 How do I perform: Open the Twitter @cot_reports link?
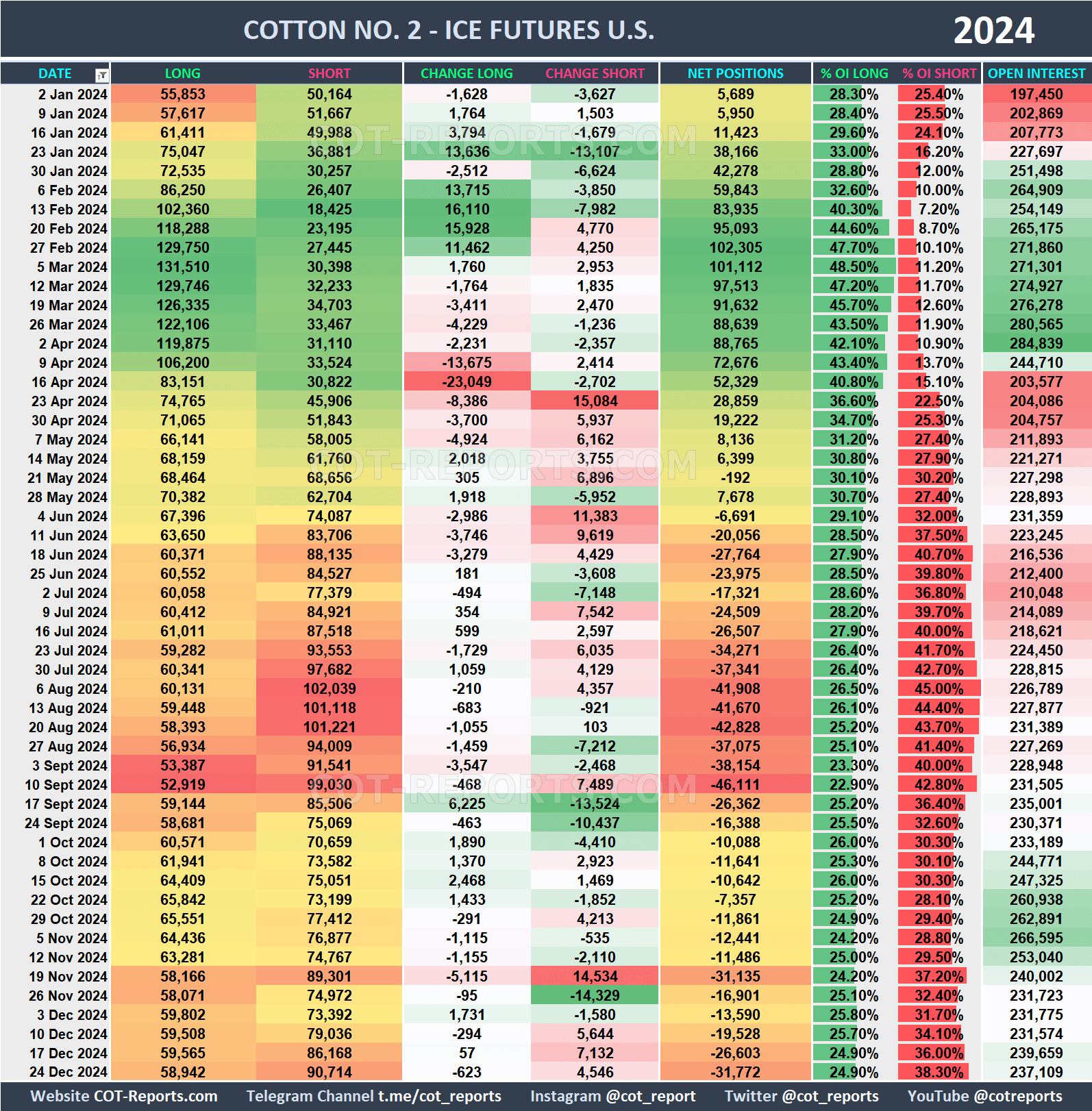click(801, 1096)
